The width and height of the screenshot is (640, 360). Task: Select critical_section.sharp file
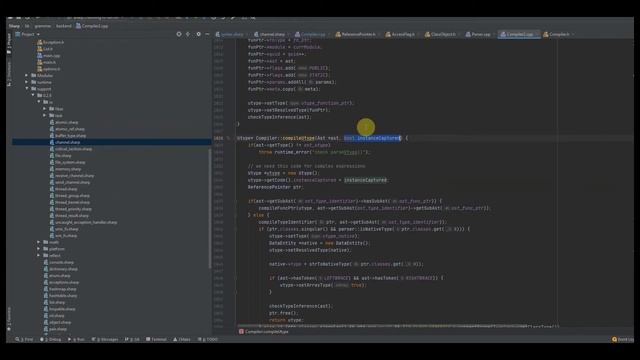click(x=71, y=149)
